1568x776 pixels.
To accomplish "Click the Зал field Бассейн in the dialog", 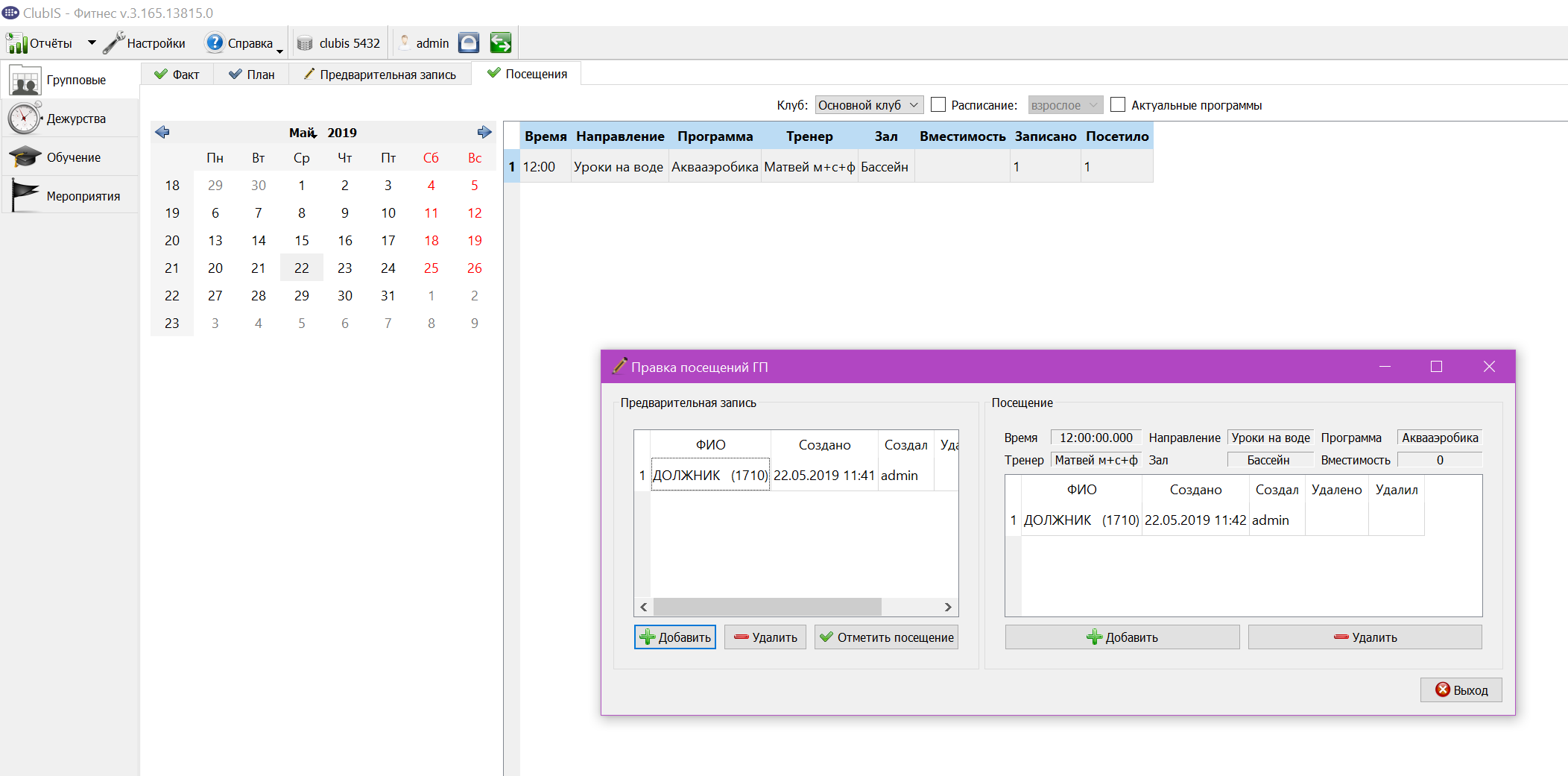I will (x=1270, y=460).
